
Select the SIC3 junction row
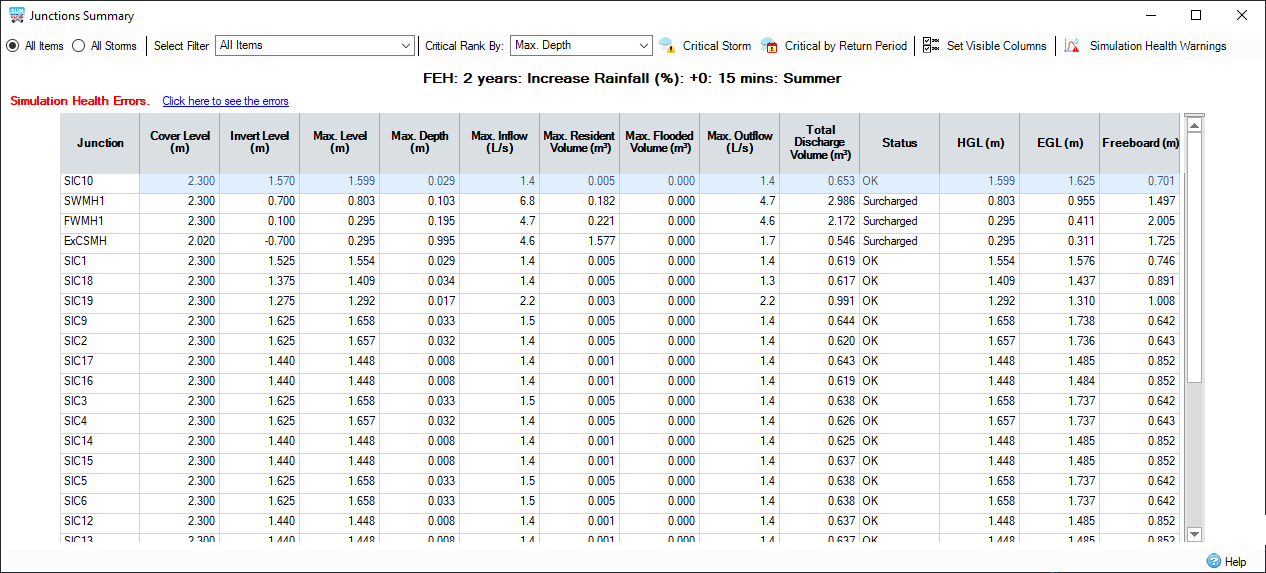pyautogui.click(x=620, y=401)
